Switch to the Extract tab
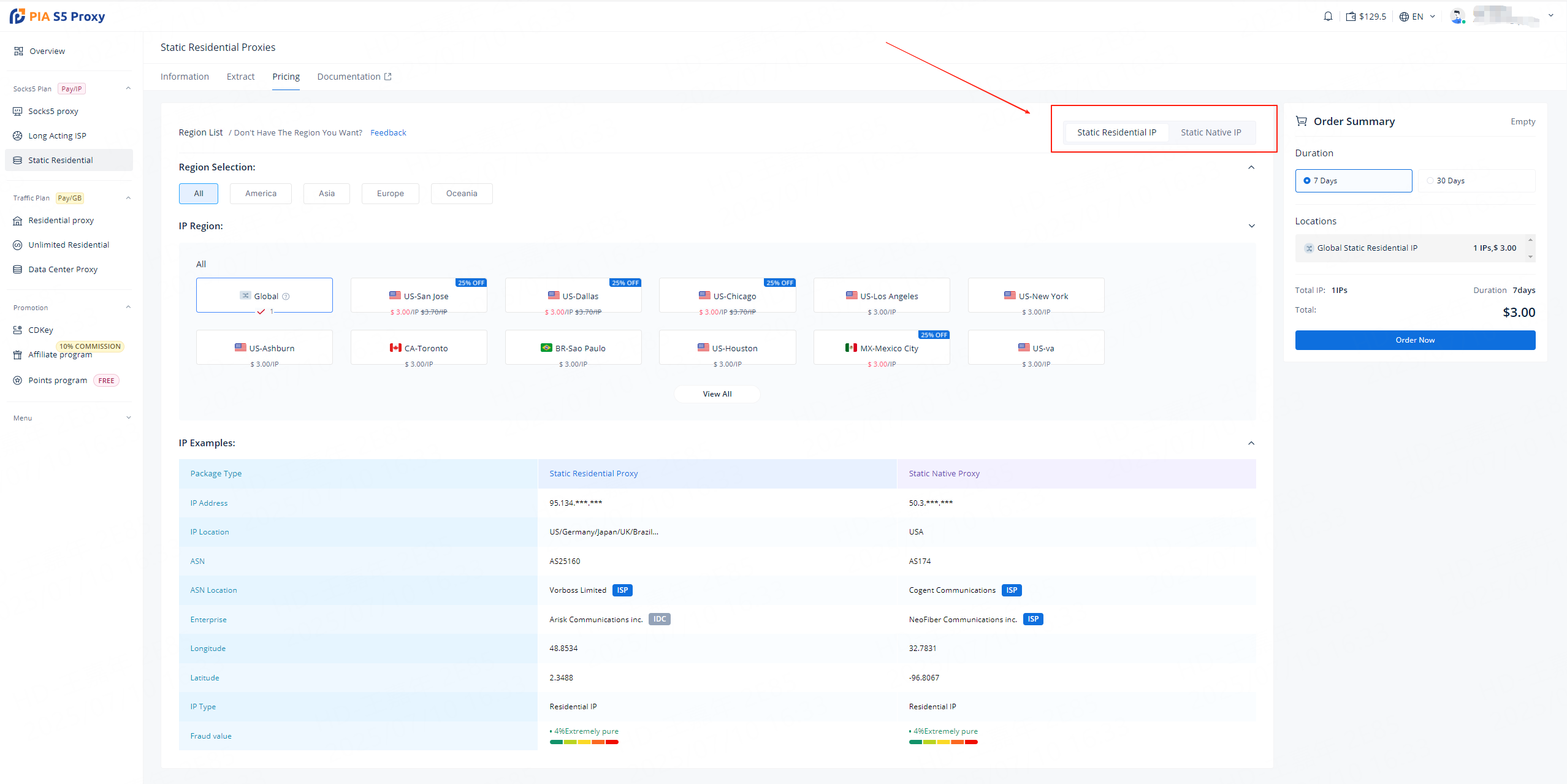 (x=240, y=77)
